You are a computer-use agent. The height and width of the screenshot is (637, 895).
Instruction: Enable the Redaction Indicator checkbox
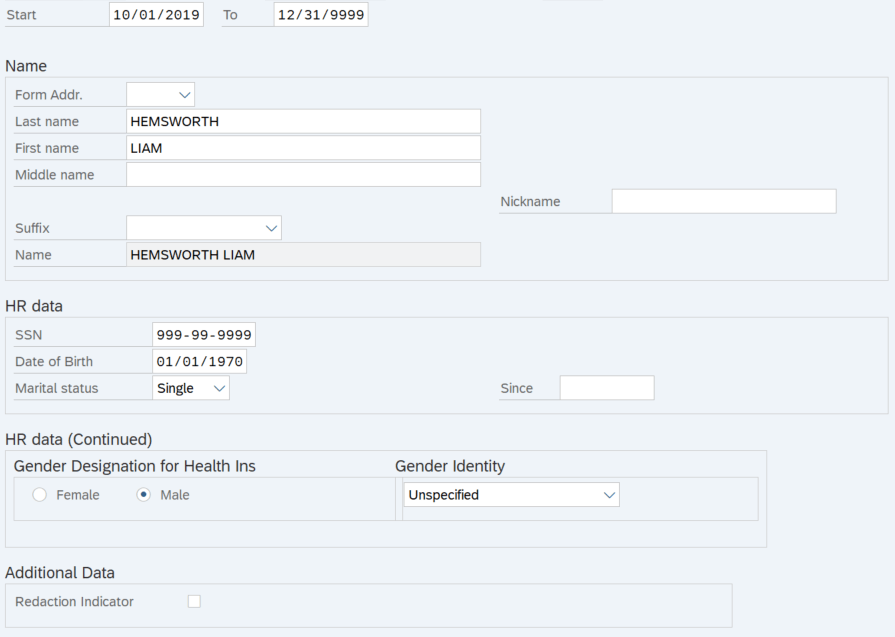pyautogui.click(x=194, y=601)
